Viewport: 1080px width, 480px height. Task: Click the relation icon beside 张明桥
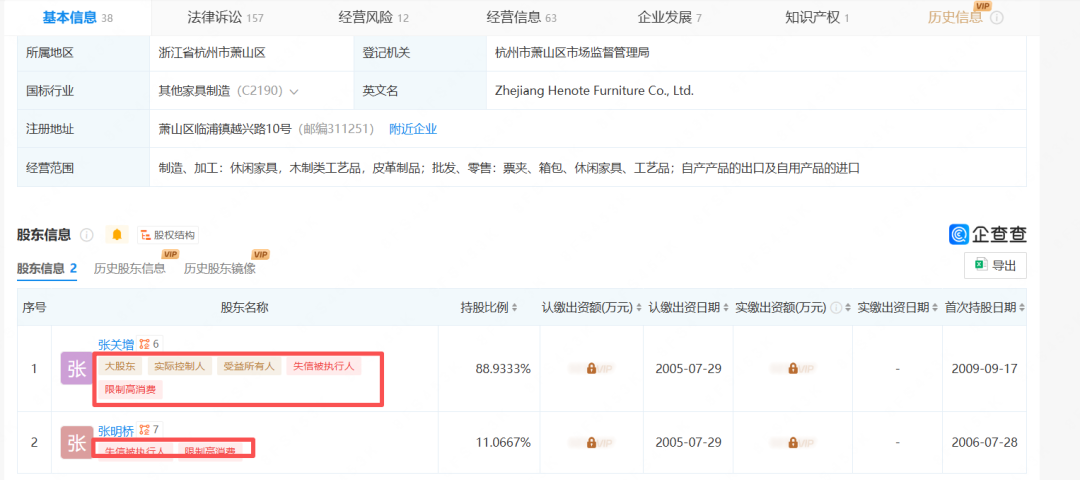pyautogui.click(x=144, y=430)
